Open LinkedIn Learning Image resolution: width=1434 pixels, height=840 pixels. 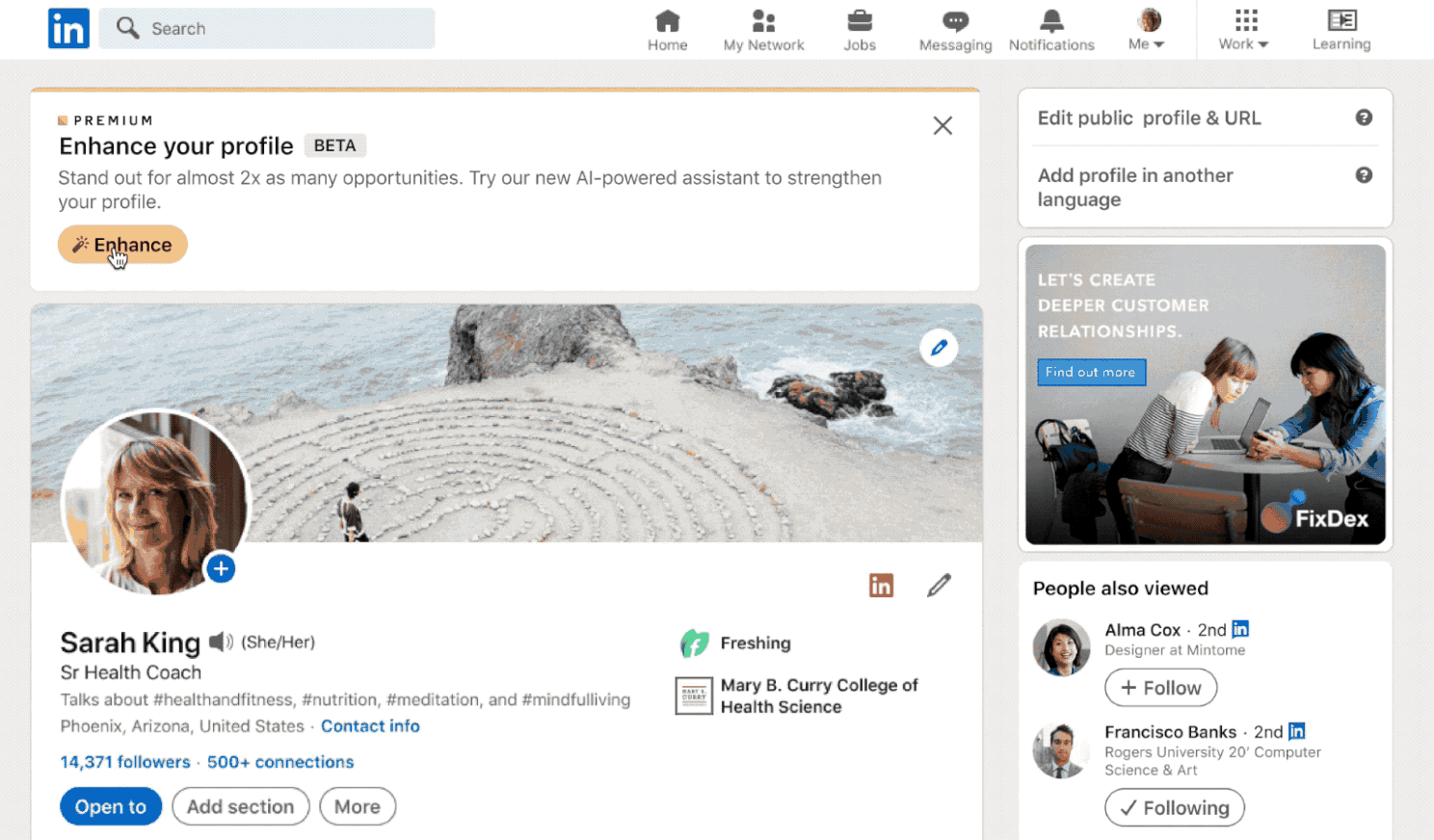coord(1341,29)
